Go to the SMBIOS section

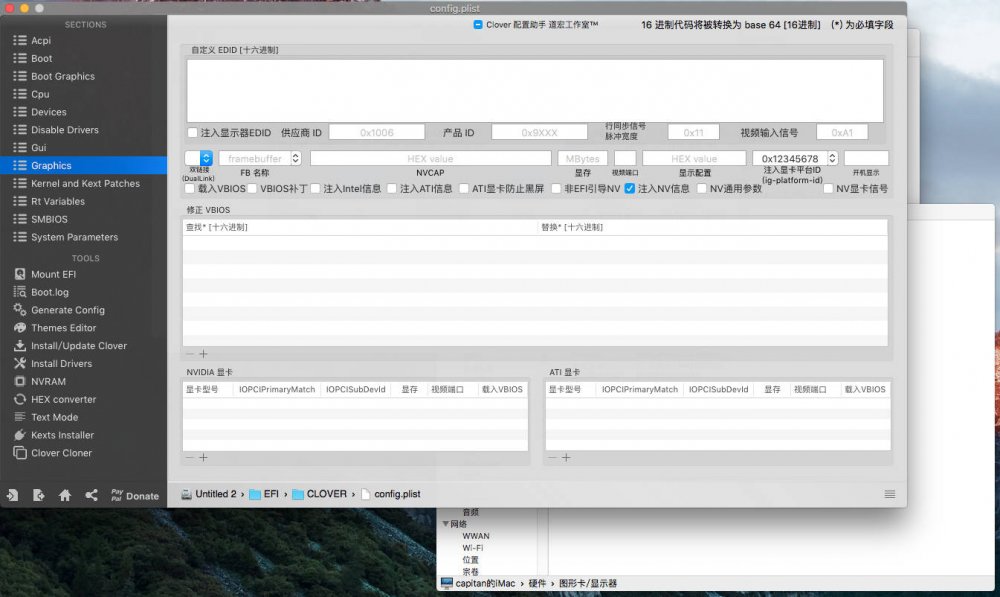(x=49, y=219)
